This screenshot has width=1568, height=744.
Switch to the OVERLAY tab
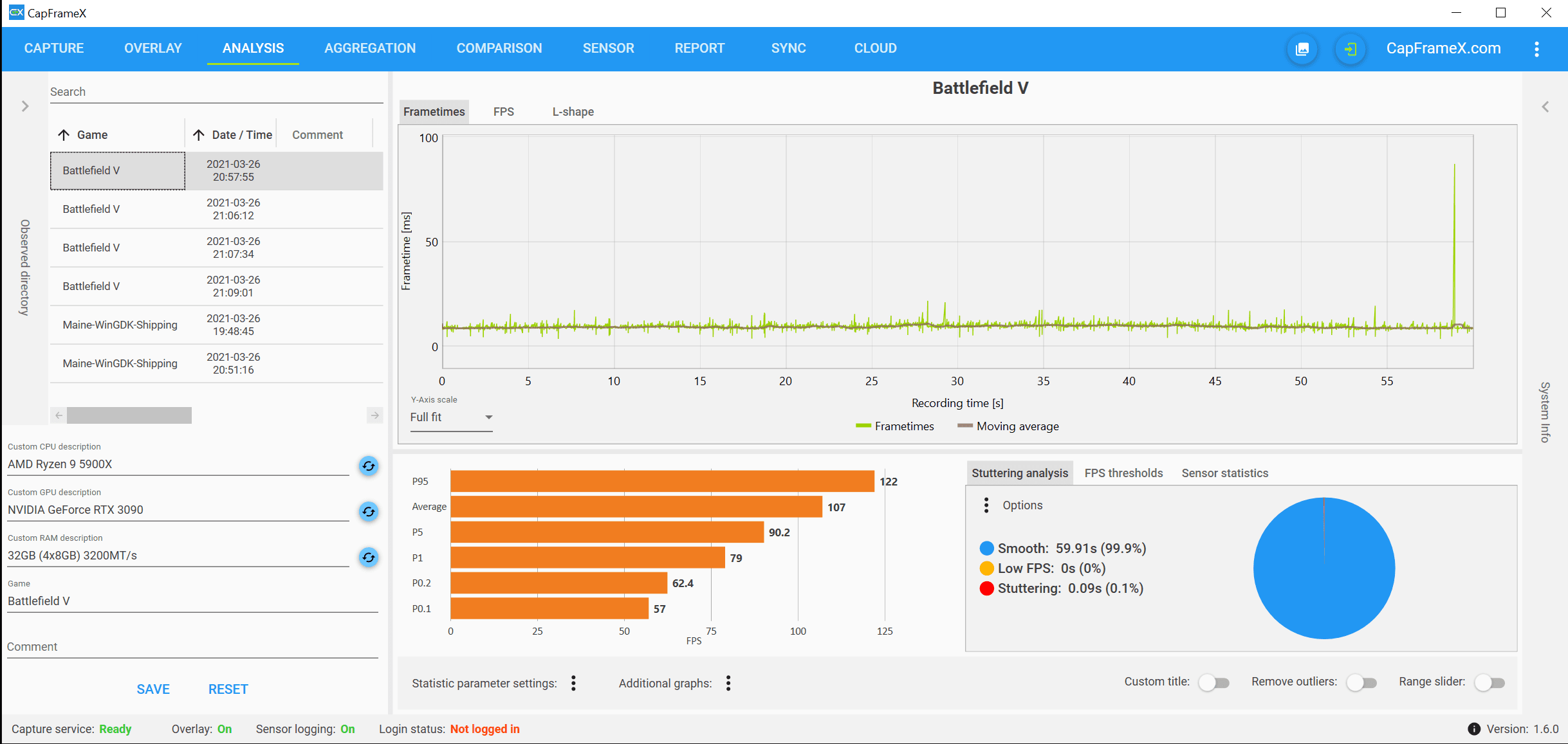point(153,48)
